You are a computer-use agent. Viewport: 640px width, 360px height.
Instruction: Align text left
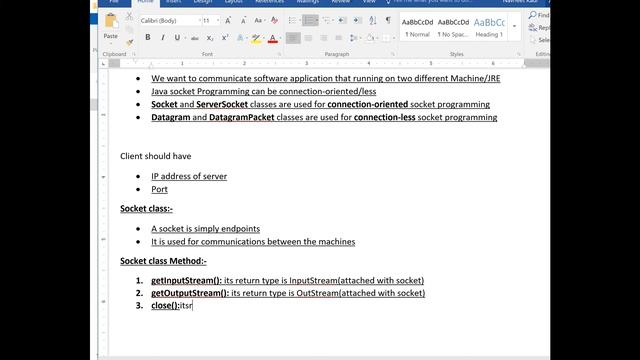coord(293,38)
